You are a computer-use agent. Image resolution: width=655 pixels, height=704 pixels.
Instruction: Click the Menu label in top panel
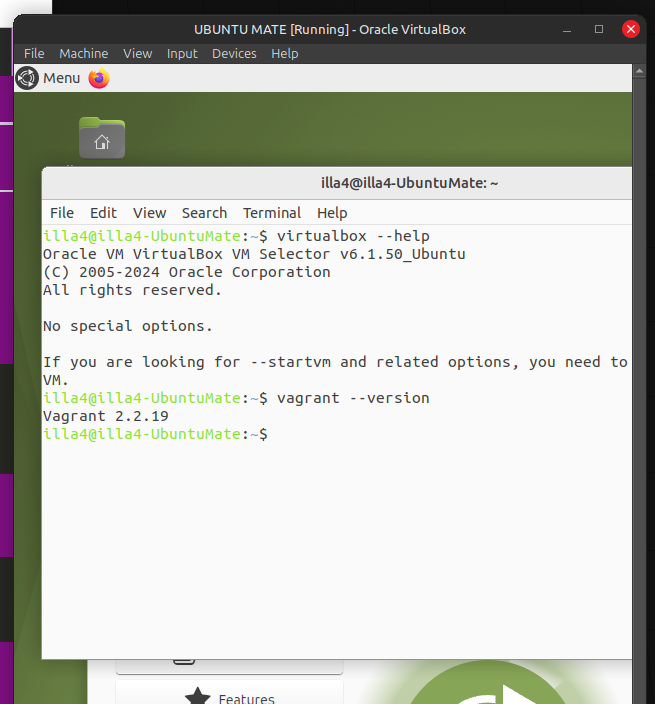(x=61, y=78)
